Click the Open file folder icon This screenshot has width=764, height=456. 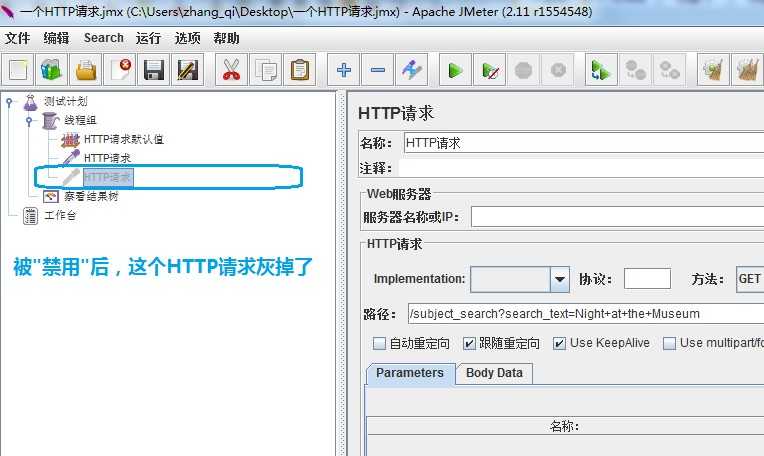85,70
